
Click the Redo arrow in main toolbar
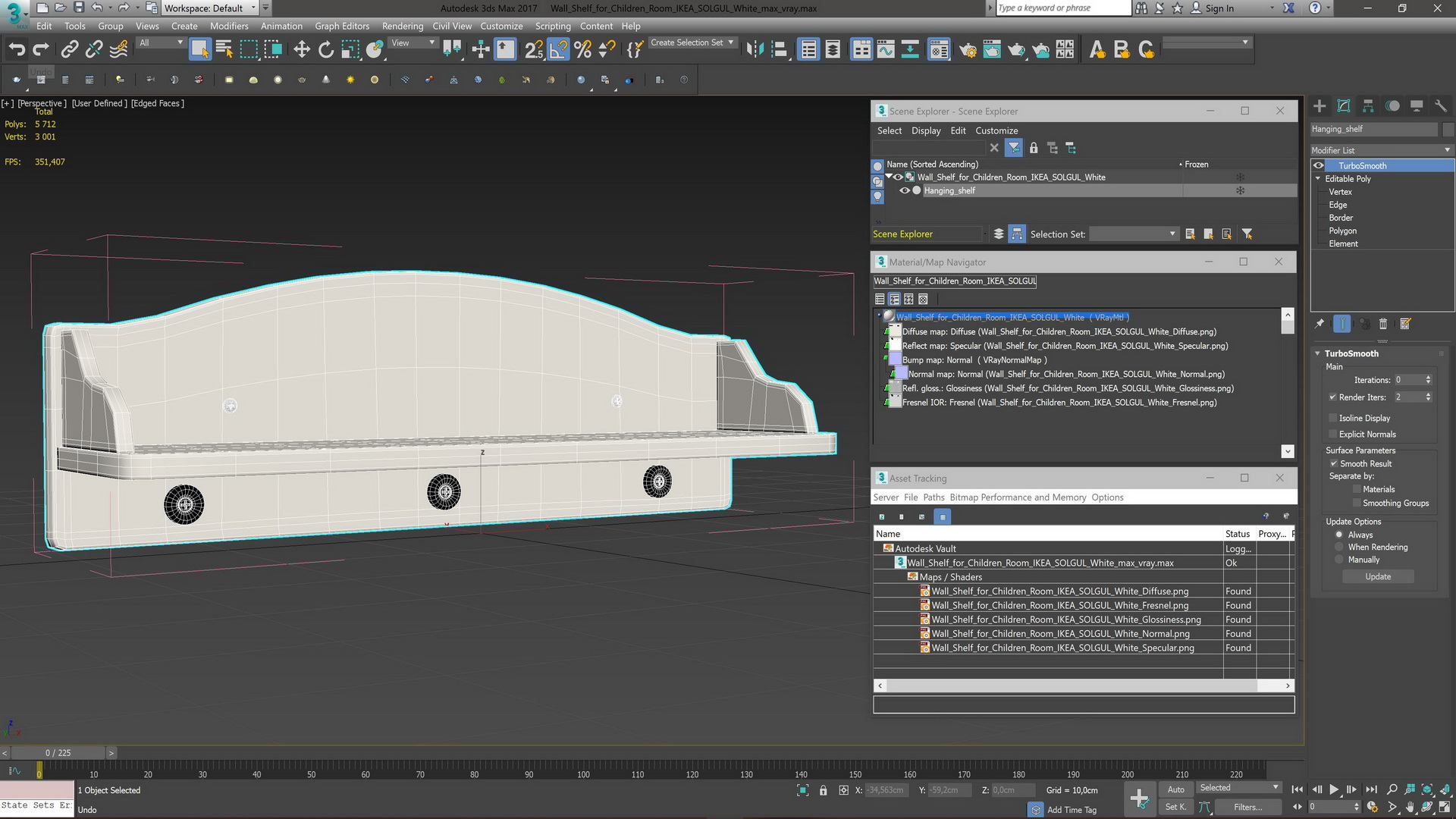[x=41, y=50]
